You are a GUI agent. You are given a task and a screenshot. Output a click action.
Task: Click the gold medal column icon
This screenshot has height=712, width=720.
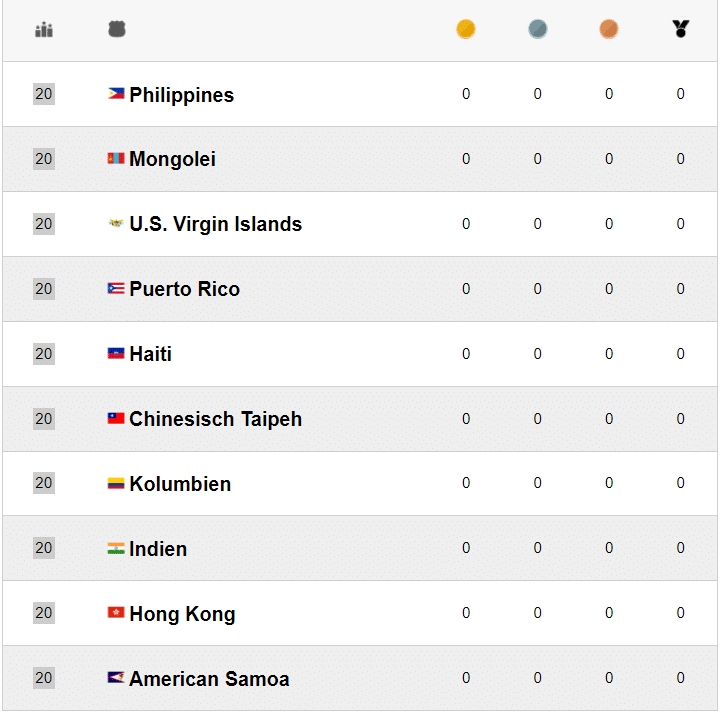(x=466, y=30)
